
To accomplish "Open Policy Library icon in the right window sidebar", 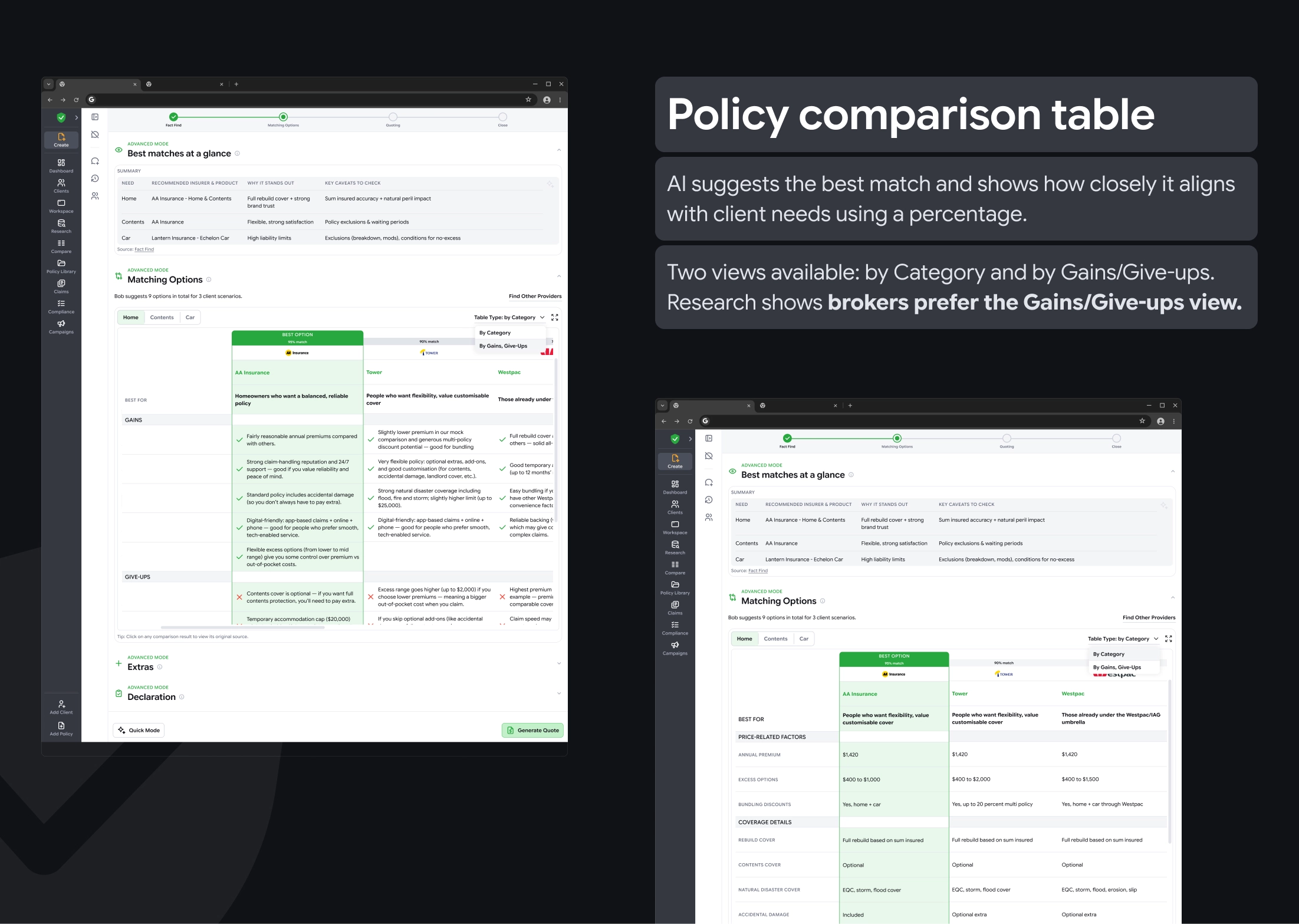I will 675,585.
